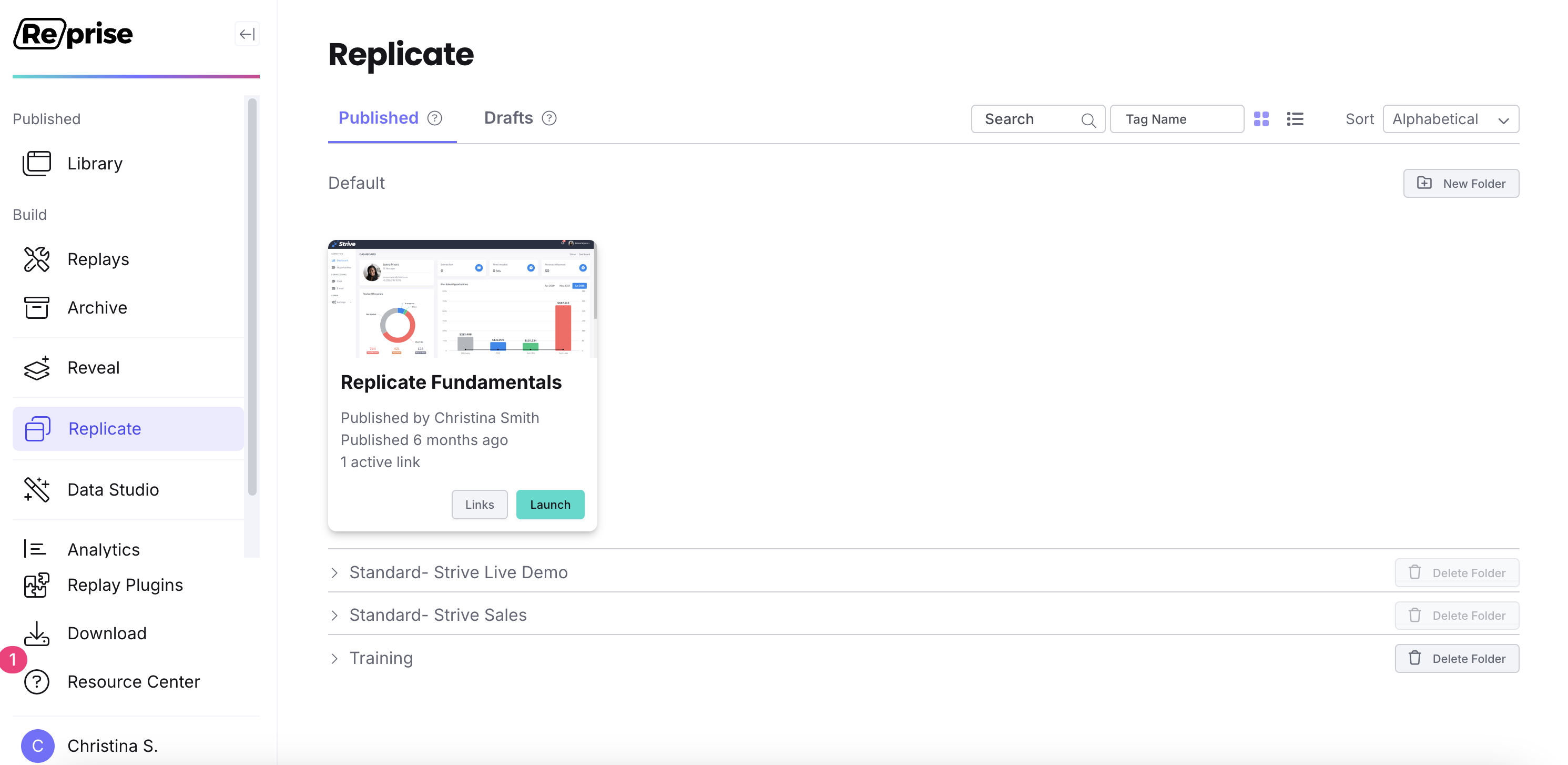Screen dimensions: 1568x765
Task: Switch to the Published tab
Action: click(379, 117)
